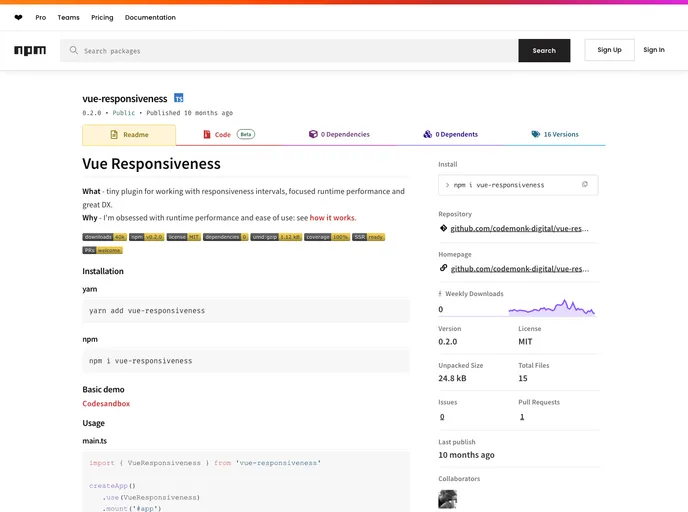688x512 pixels.
Task: Click the heart icon in top bar
Action: point(18,18)
